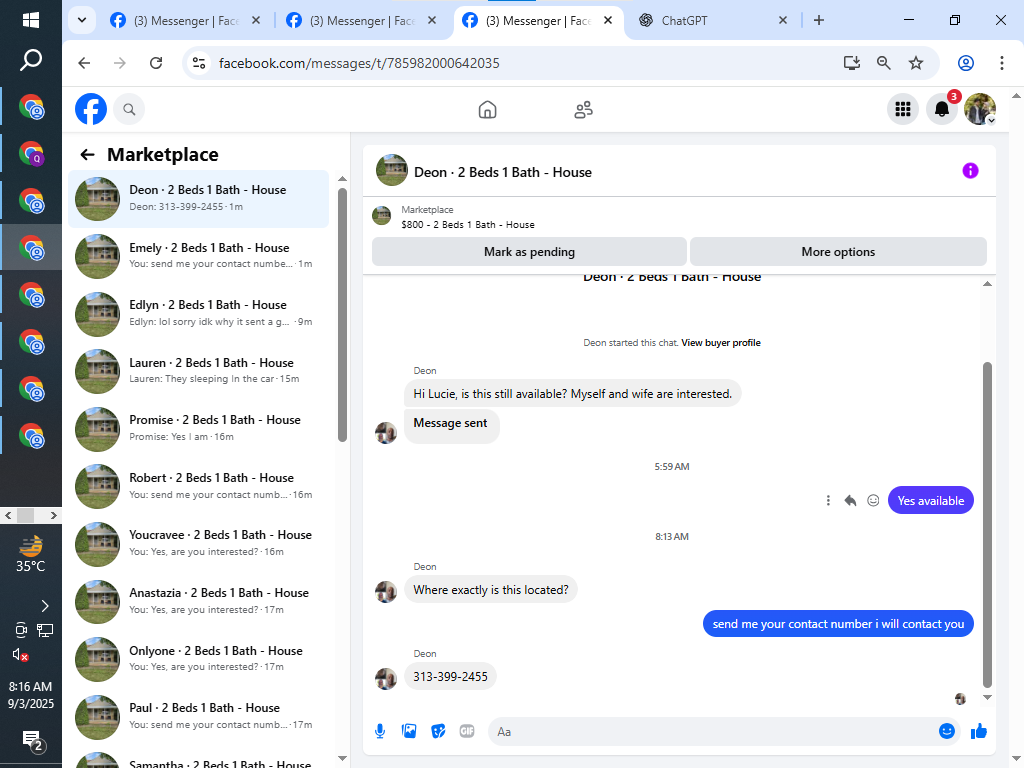The image size is (1024, 768).
Task: Open Facebook notifications bell
Action: click(x=941, y=109)
